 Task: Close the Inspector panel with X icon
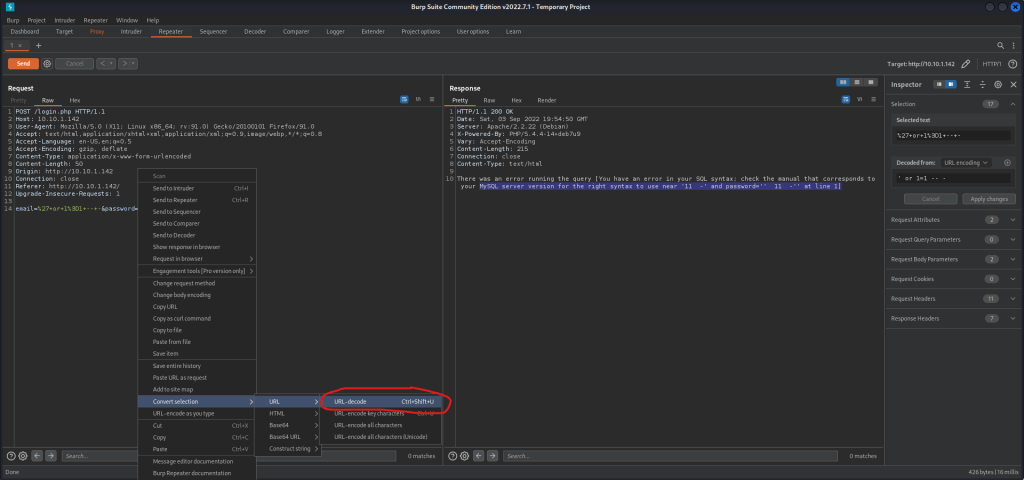pyautogui.click(x=1012, y=84)
